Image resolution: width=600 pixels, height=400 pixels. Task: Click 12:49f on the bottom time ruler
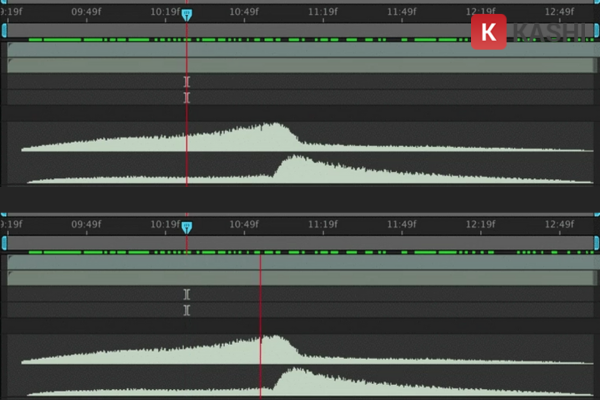pyautogui.click(x=559, y=226)
